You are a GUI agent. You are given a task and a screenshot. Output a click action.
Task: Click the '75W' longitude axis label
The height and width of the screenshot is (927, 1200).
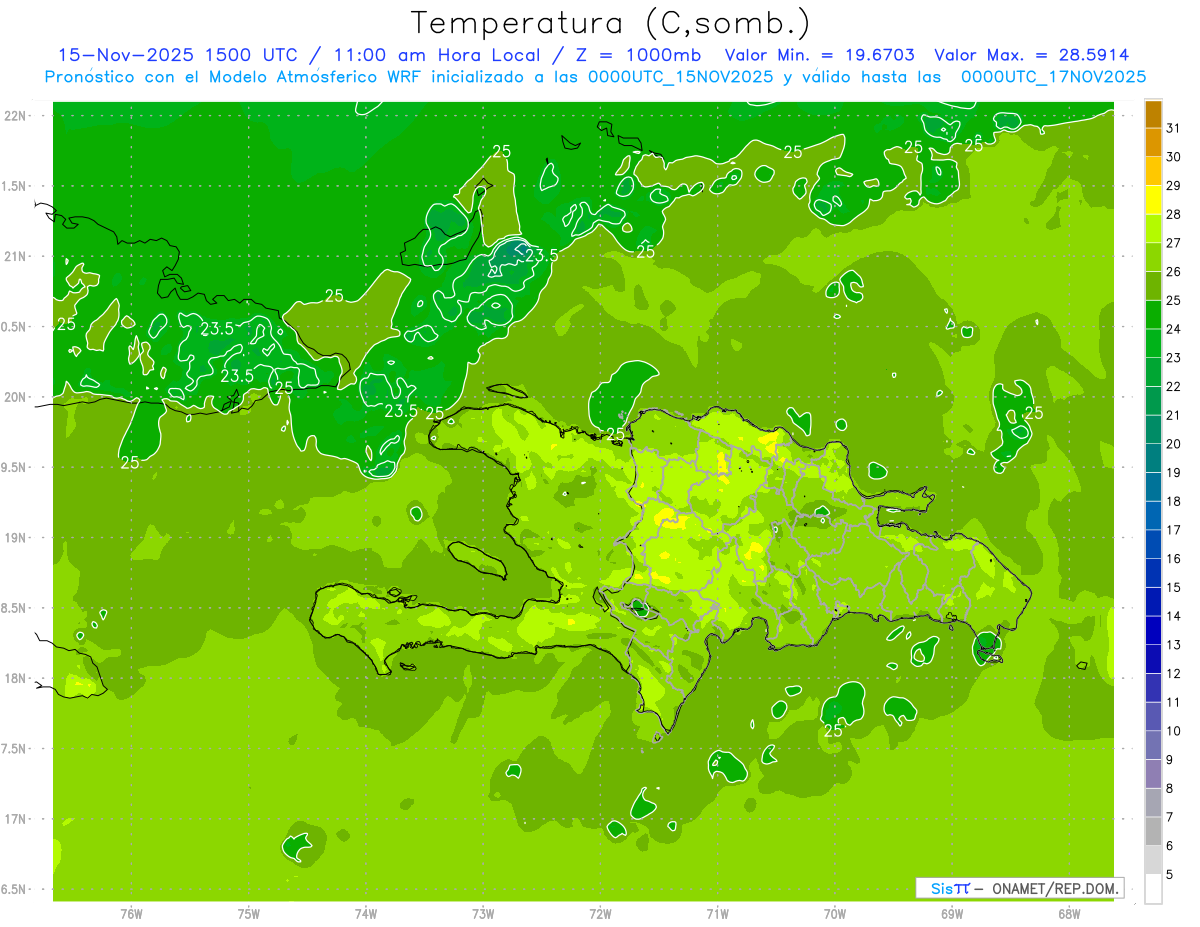(x=249, y=914)
